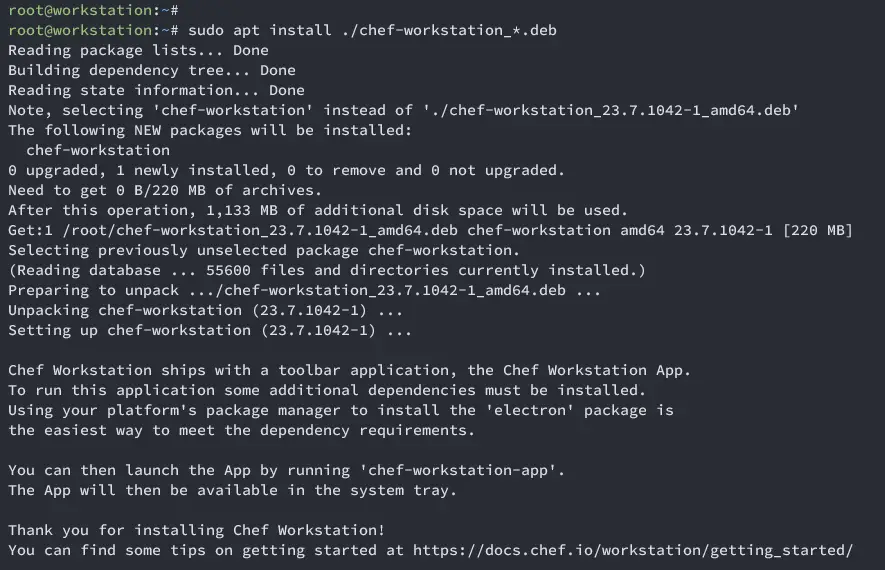Click the 'Selecting previously unselected package' line
885x570 pixels.
pyautogui.click(x=264, y=250)
